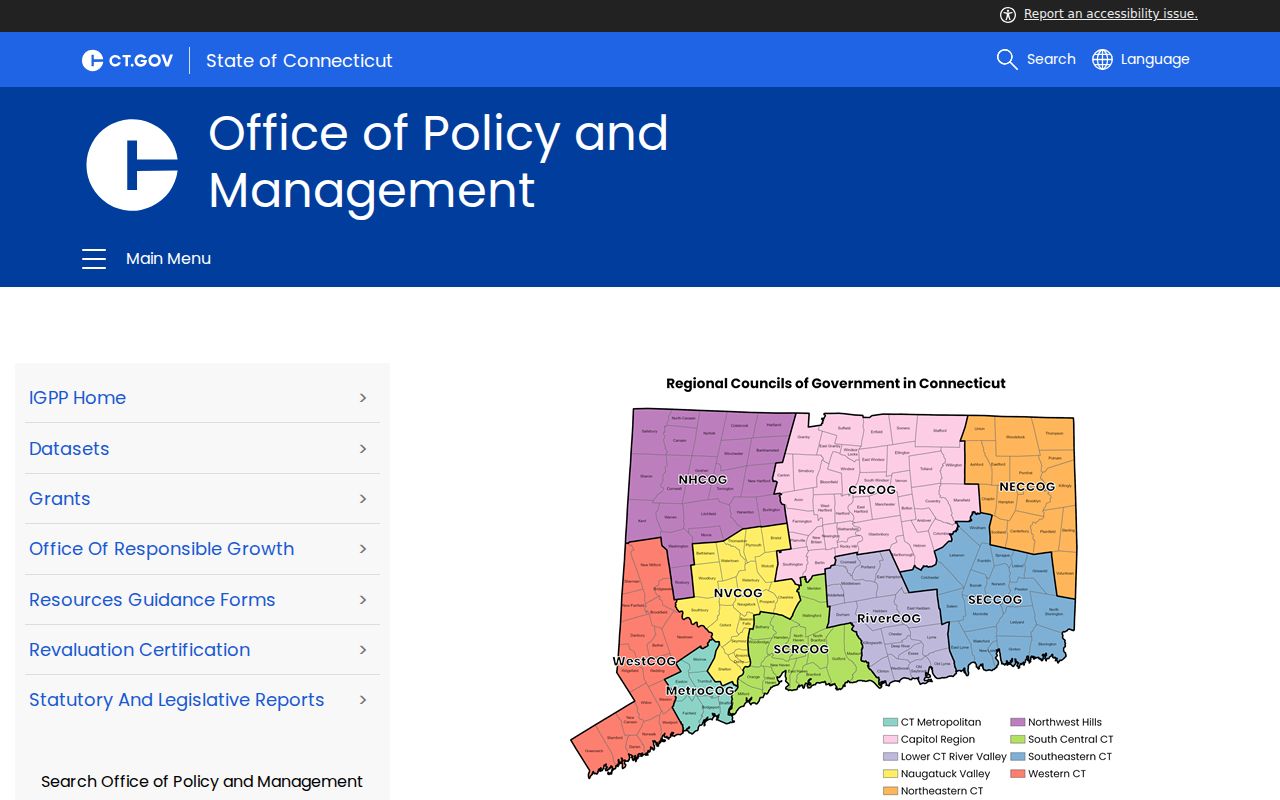Open Resources Guidance Forms menu item
This screenshot has height=800, width=1280.
pos(152,600)
